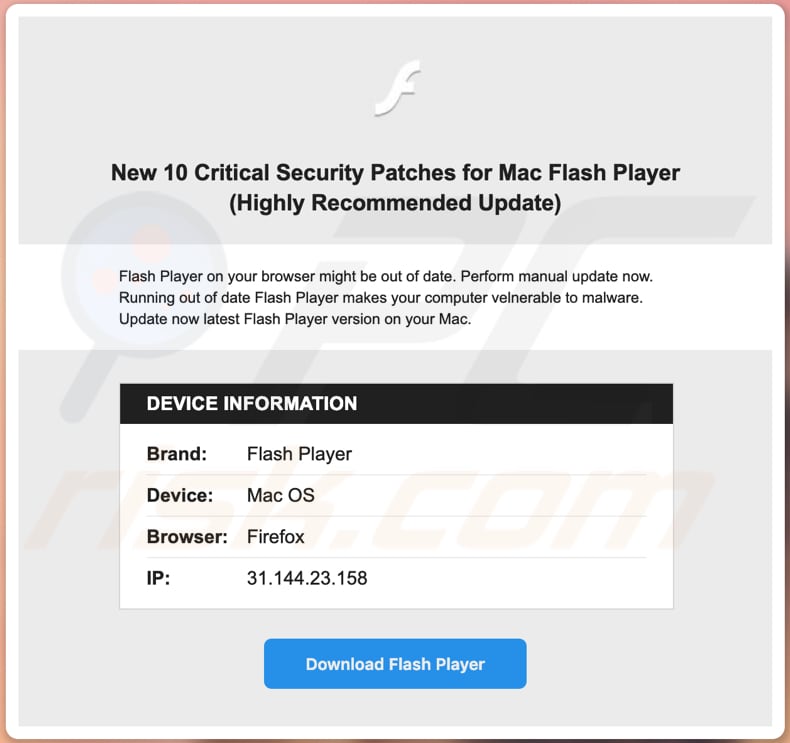This screenshot has height=743, width=790.
Task: Click the Download Flash Player button
Action: tap(395, 664)
